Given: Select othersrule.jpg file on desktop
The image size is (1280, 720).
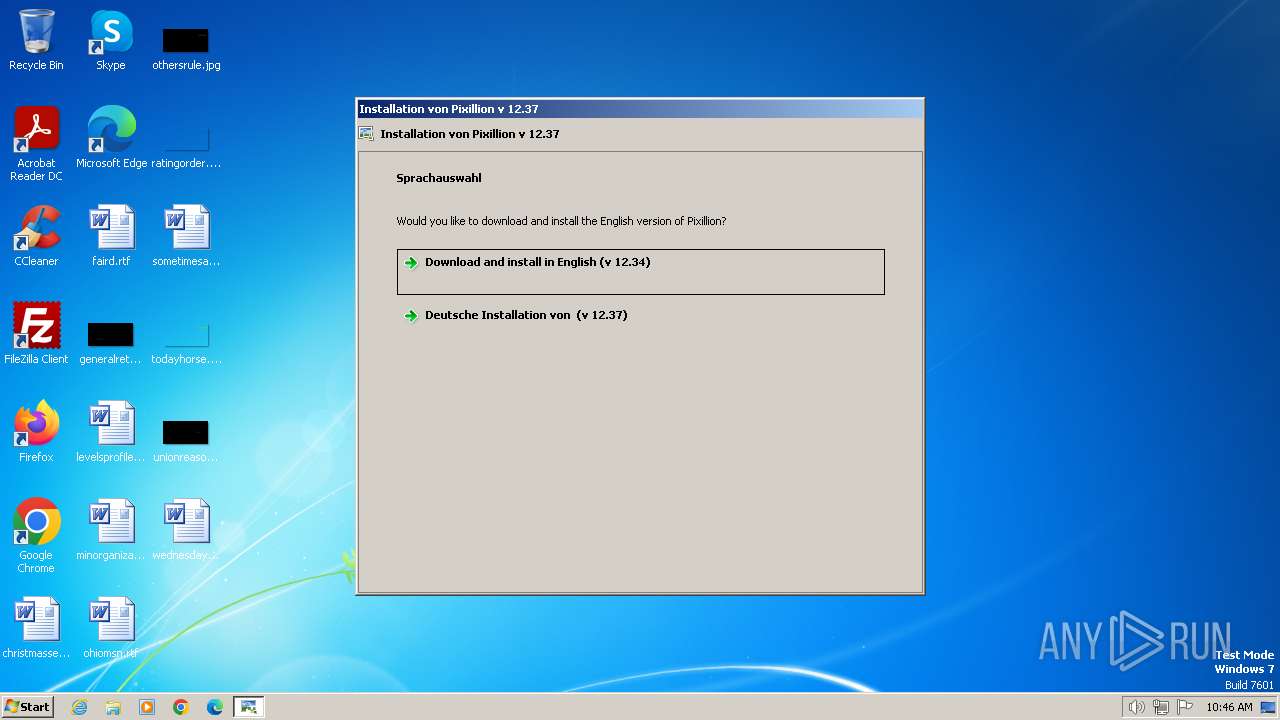Looking at the screenshot, I should pyautogui.click(x=186, y=48).
